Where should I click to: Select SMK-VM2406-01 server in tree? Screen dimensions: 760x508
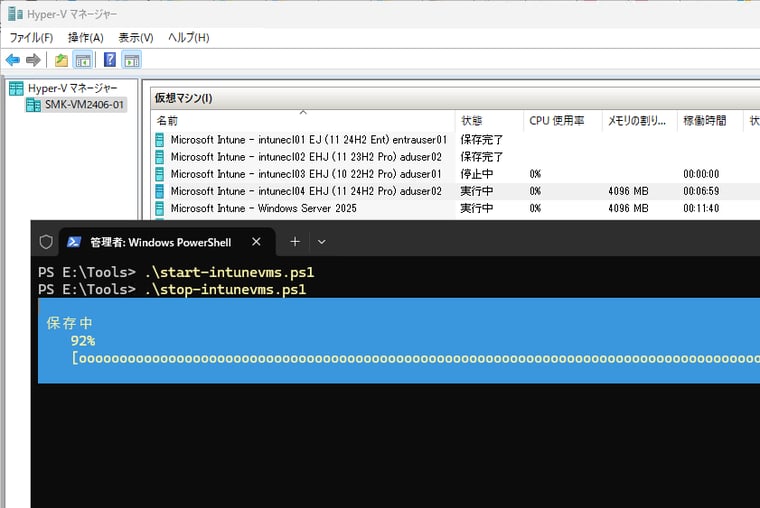tap(84, 105)
